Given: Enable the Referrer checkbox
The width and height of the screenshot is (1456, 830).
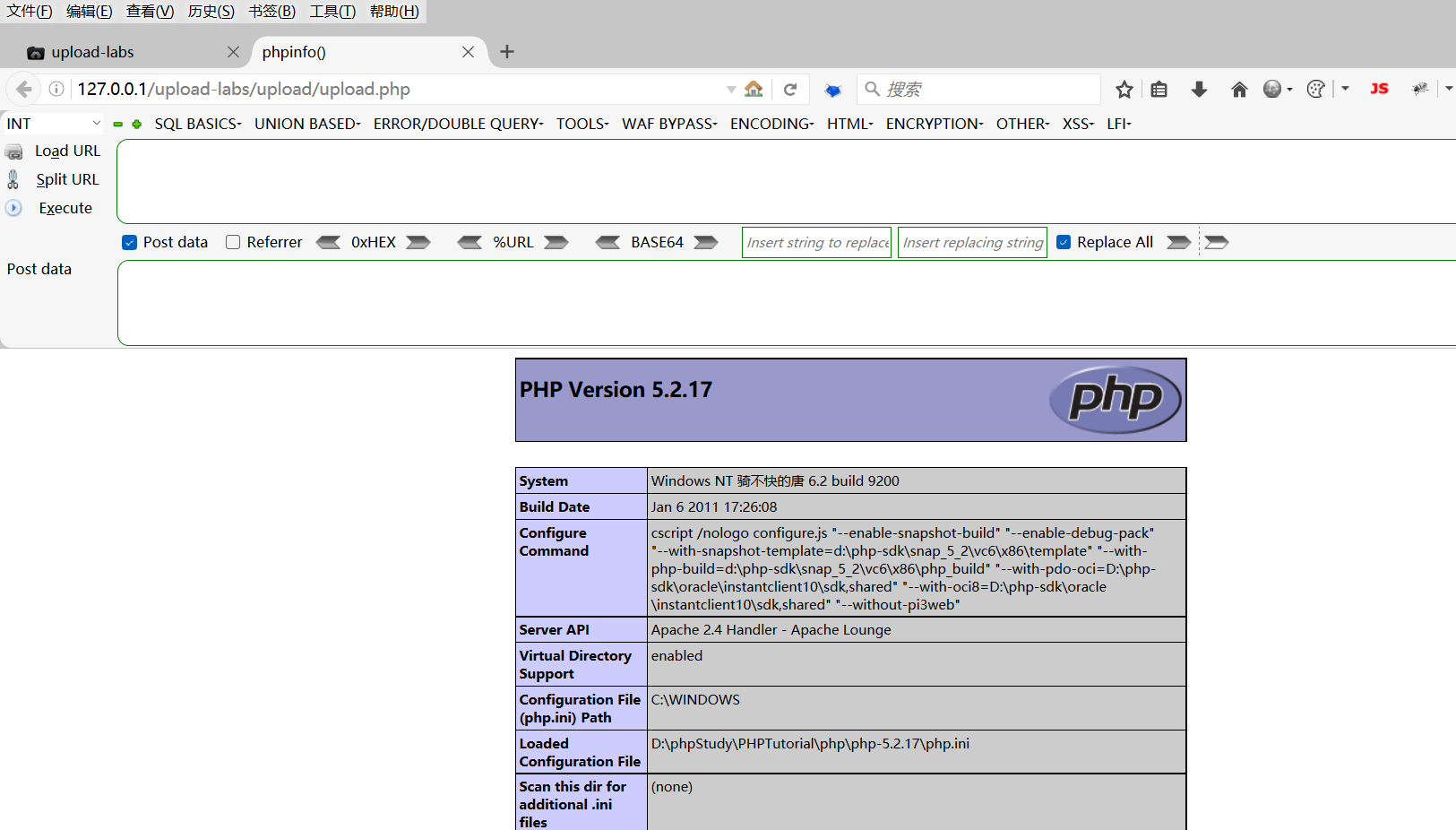Looking at the screenshot, I should pyautogui.click(x=233, y=242).
